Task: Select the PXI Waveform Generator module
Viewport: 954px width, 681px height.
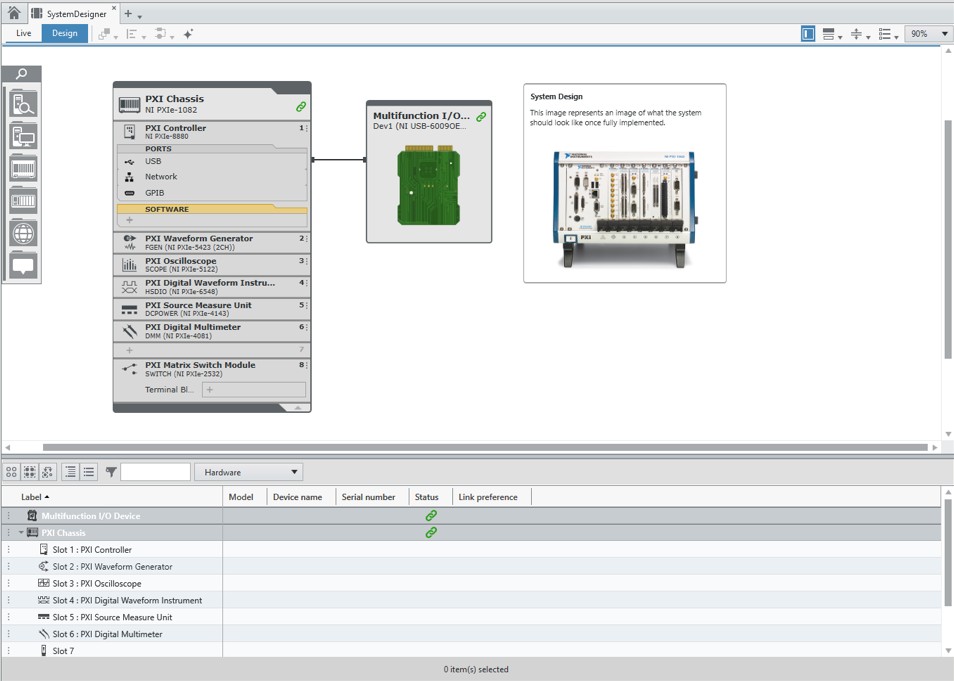Action: (212, 242)
